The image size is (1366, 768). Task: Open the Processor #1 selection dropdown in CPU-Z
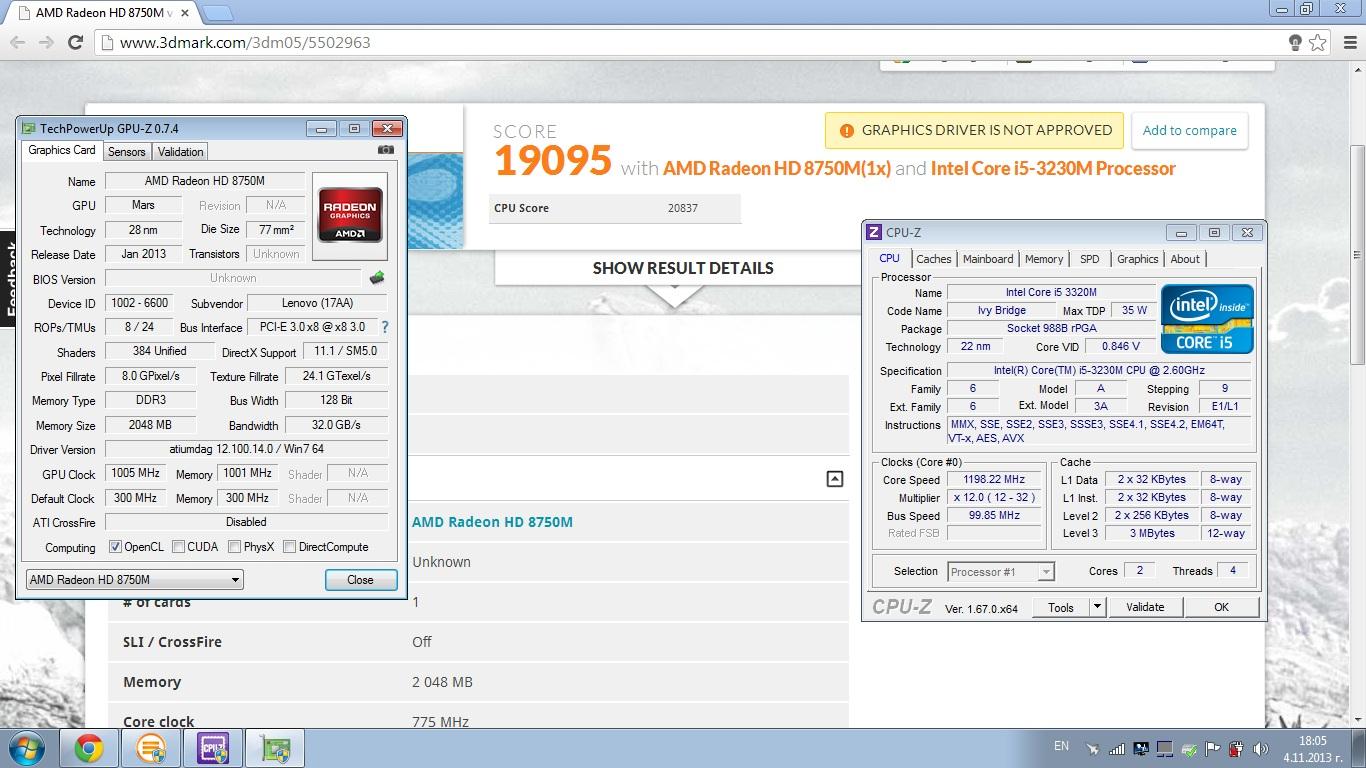click(1000, 572)
